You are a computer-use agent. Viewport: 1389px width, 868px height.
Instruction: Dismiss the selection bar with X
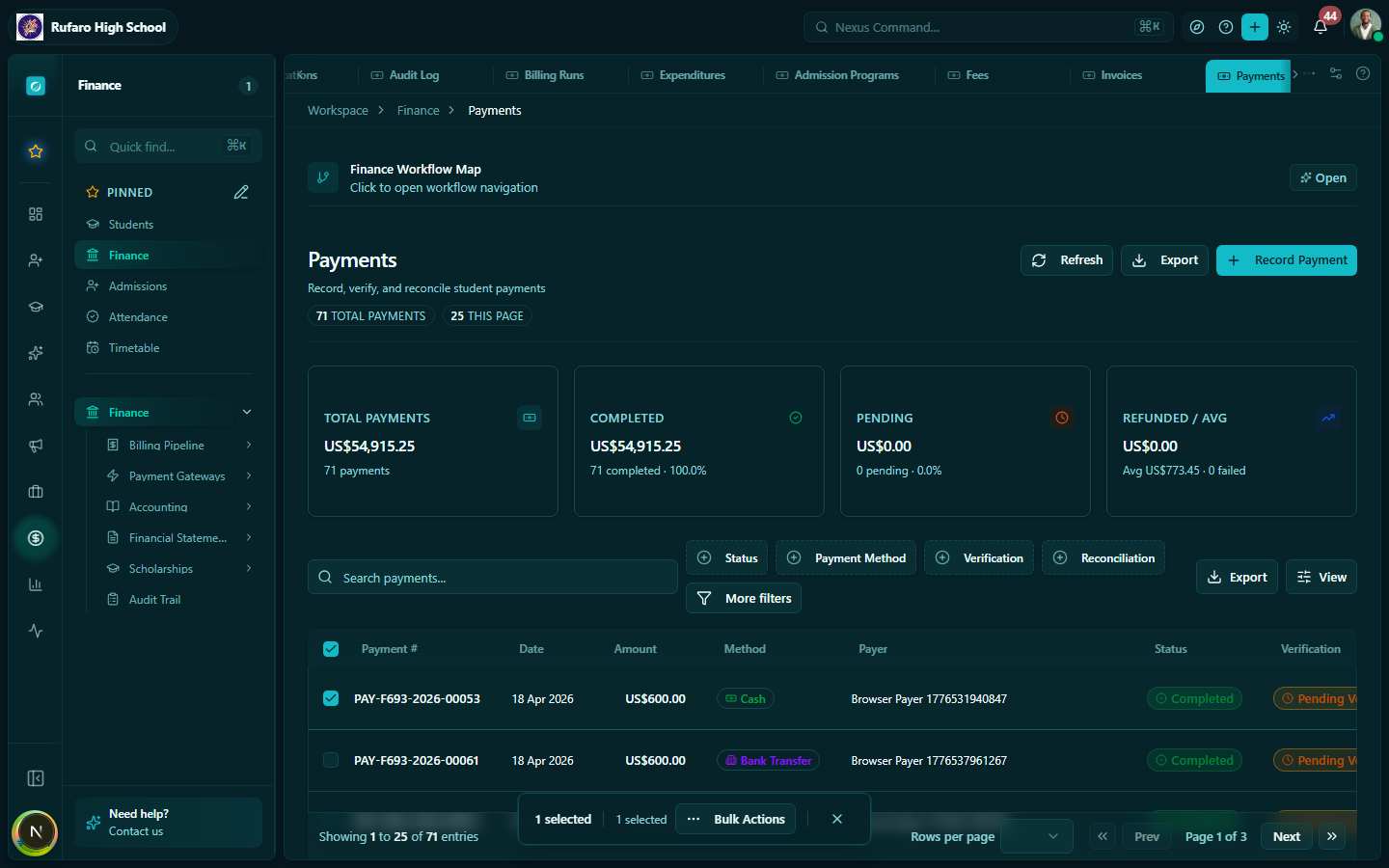tap(837, 819)
